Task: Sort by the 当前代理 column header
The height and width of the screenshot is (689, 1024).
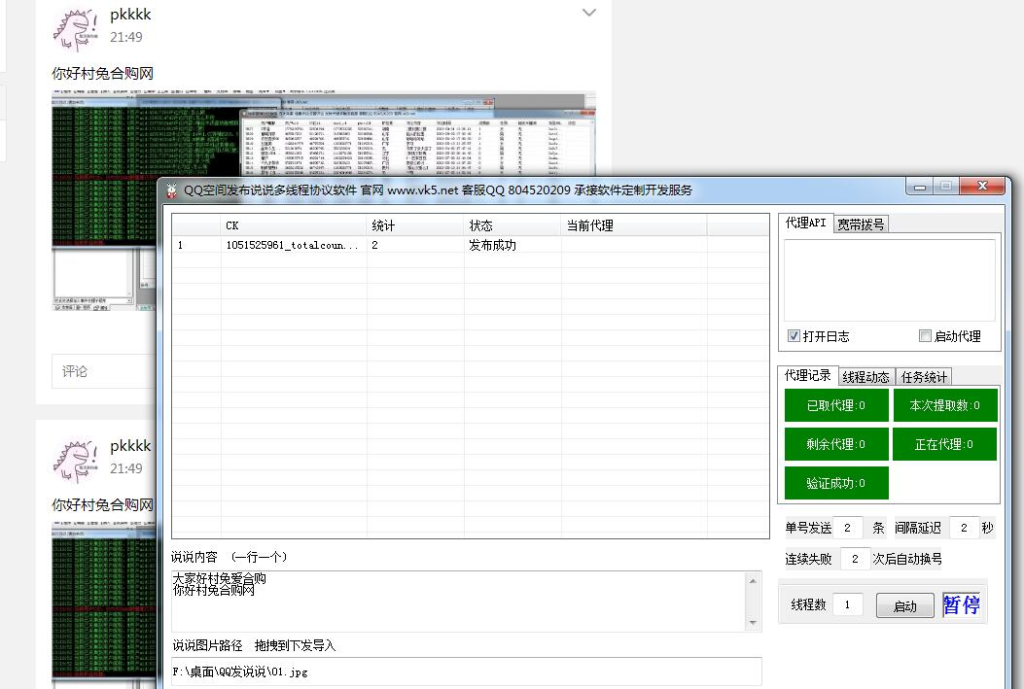Action: (x=634, y=225)
